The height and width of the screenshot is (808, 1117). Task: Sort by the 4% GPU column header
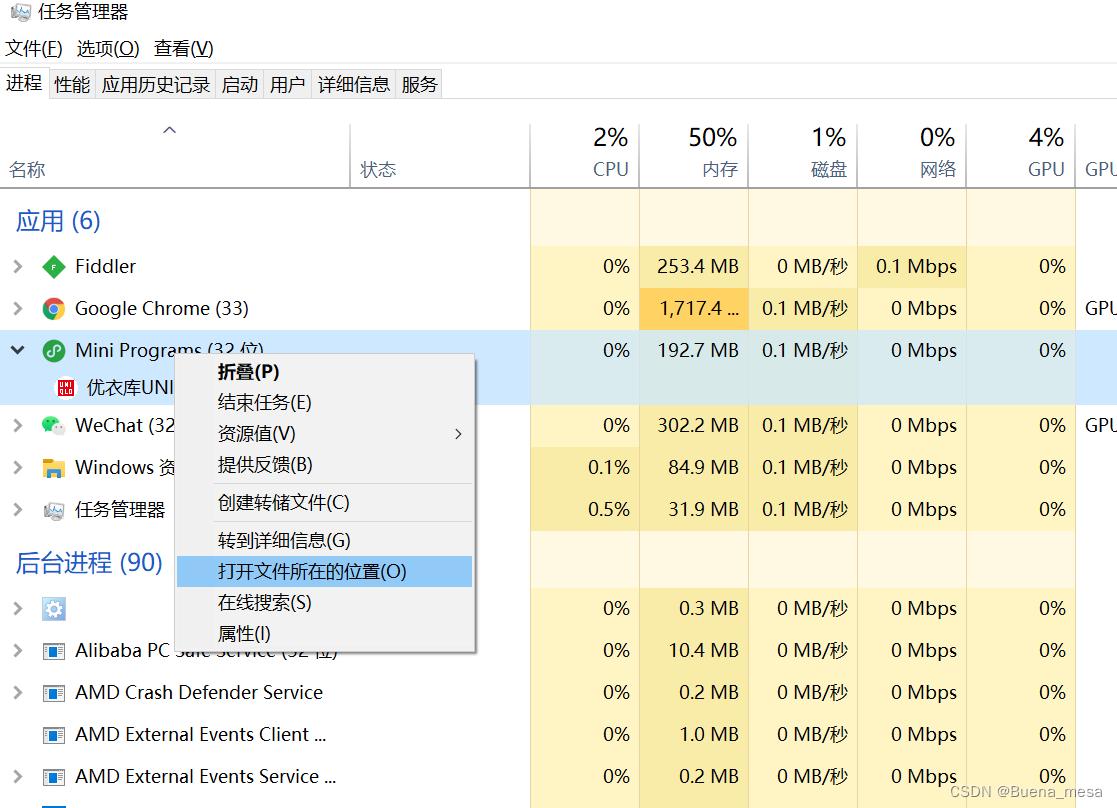pos(1021,156)
